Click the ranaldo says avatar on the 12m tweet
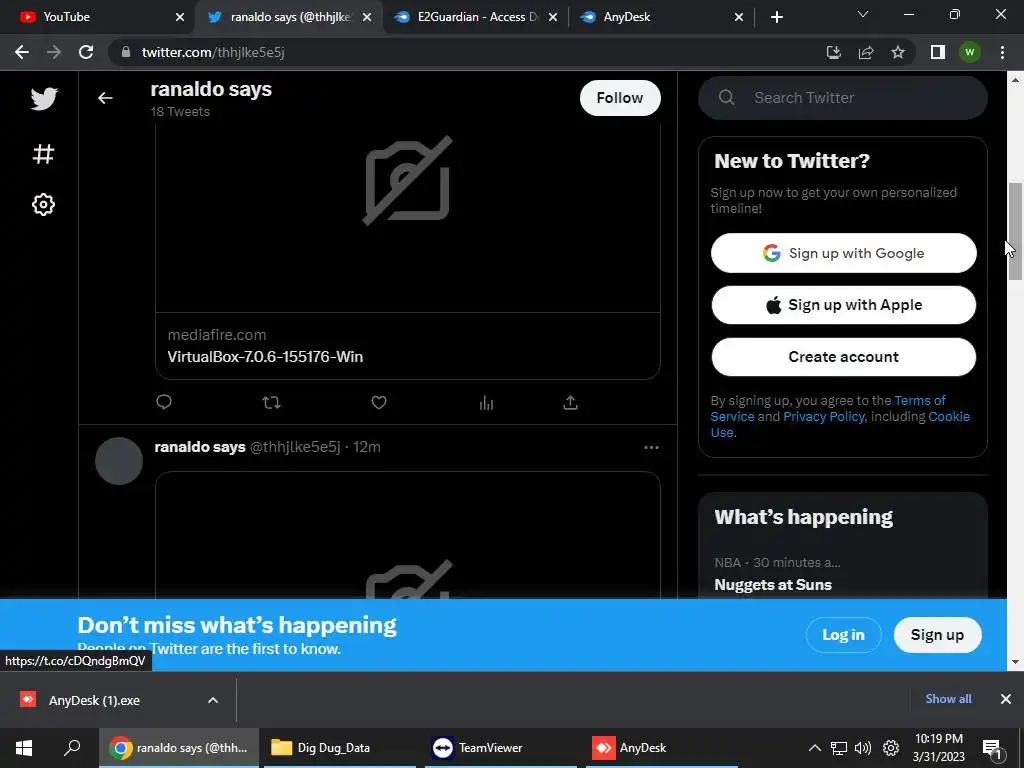The height and width of the screenshot is (768, 1024). coord(119,461)
